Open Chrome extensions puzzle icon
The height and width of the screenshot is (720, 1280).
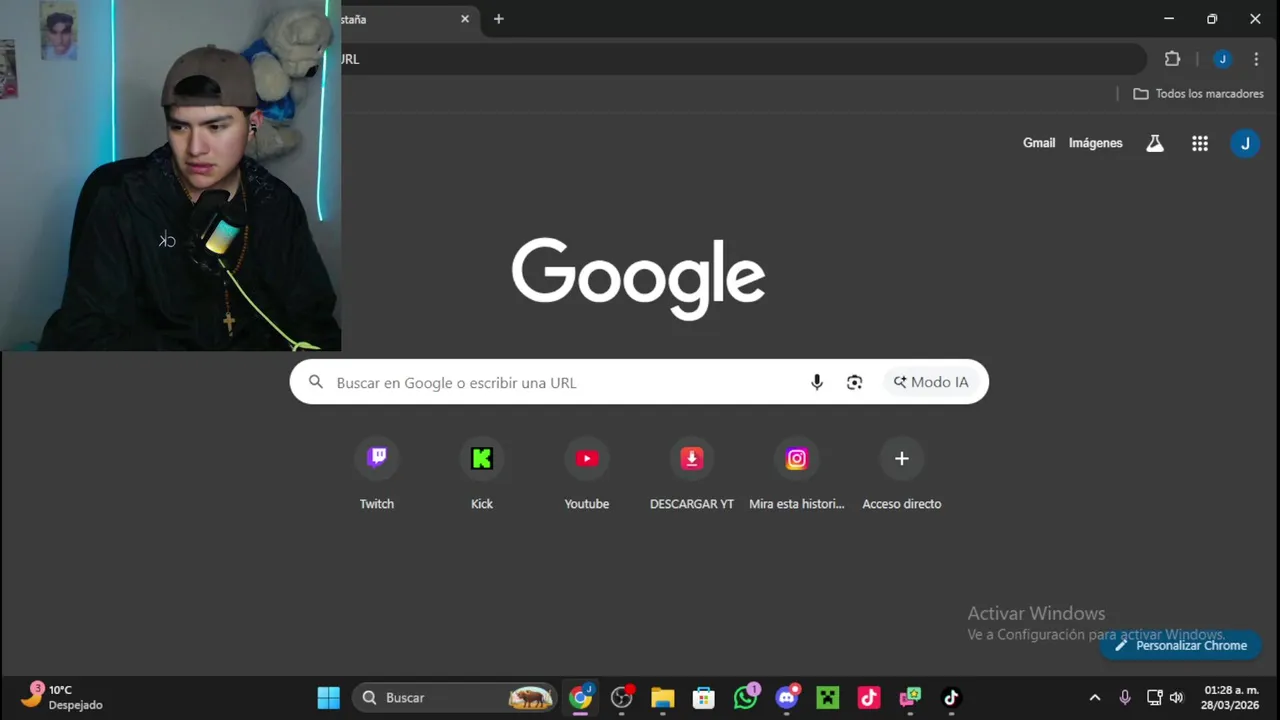[1173, 59]
